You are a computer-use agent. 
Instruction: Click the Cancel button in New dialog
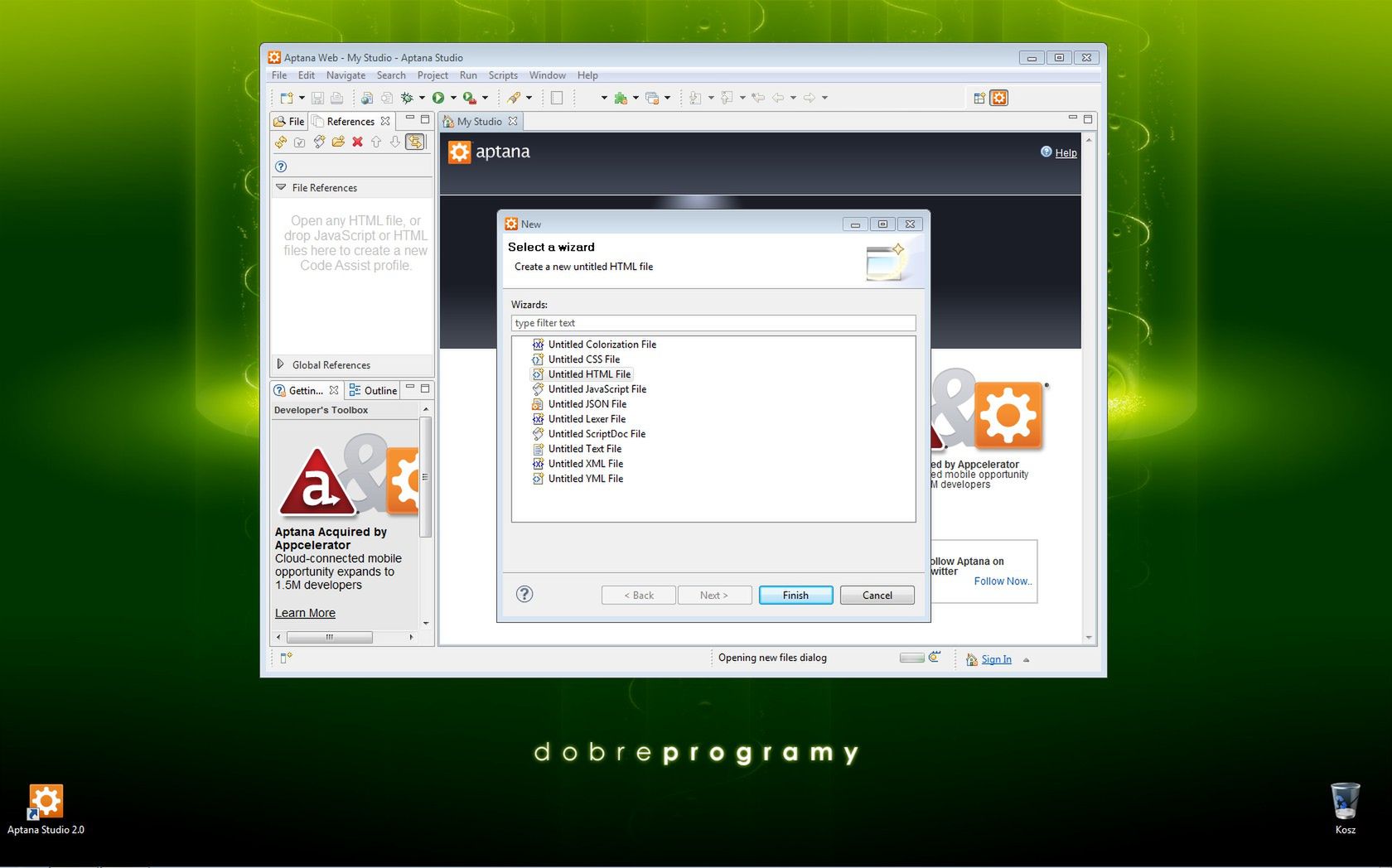point(877,595)
